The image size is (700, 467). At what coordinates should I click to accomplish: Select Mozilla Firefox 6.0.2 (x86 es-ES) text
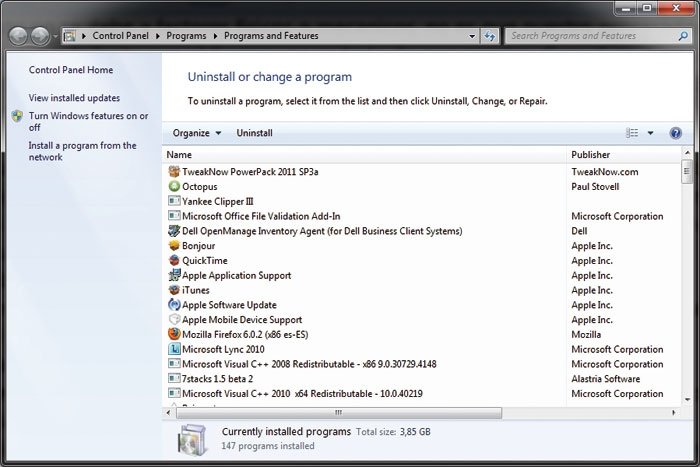tap(245, 334)
